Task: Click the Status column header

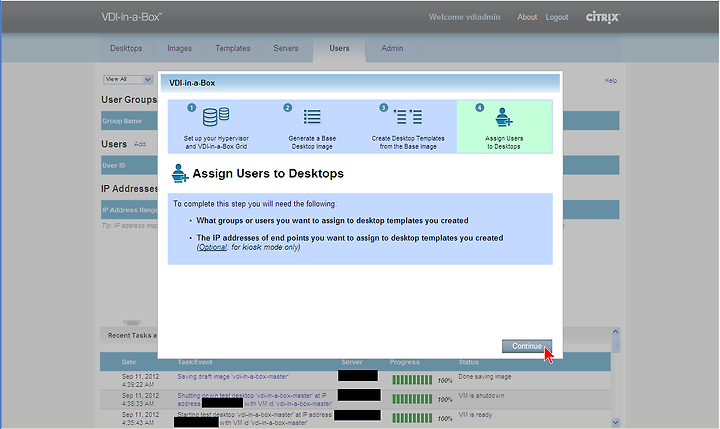Action: [468, 362]
